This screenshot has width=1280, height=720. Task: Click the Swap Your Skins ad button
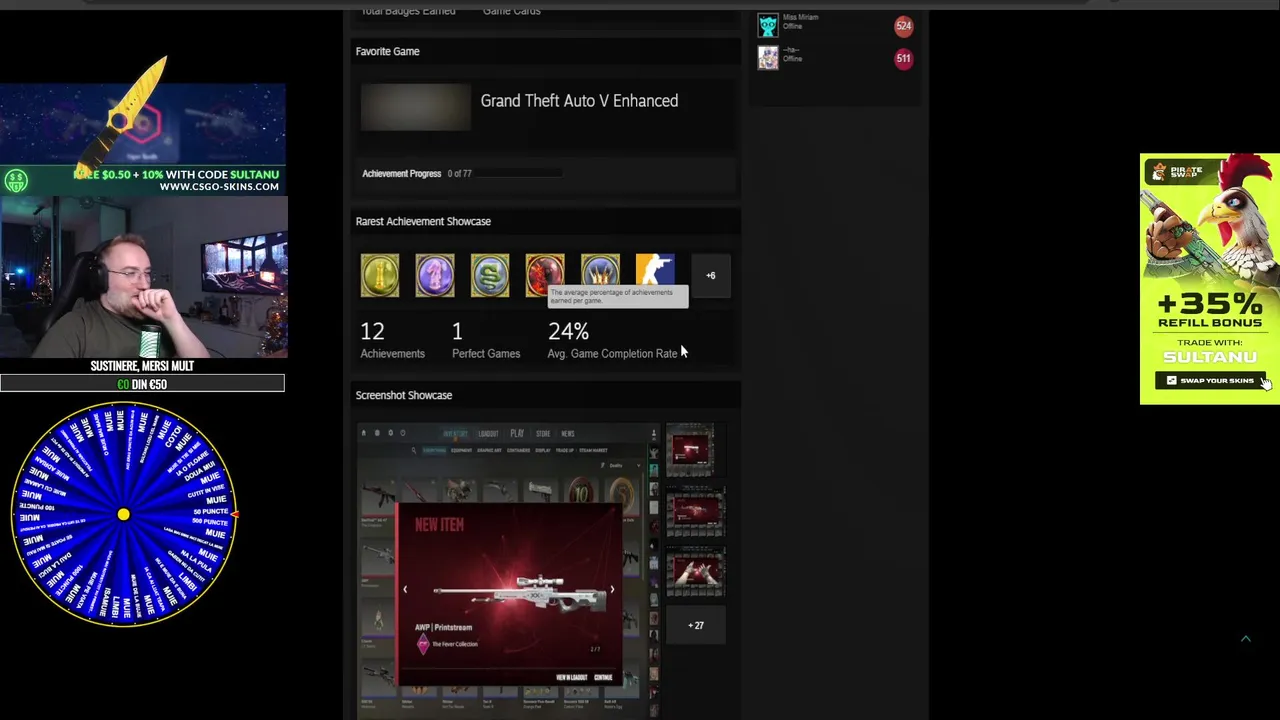pos(1210,380)
